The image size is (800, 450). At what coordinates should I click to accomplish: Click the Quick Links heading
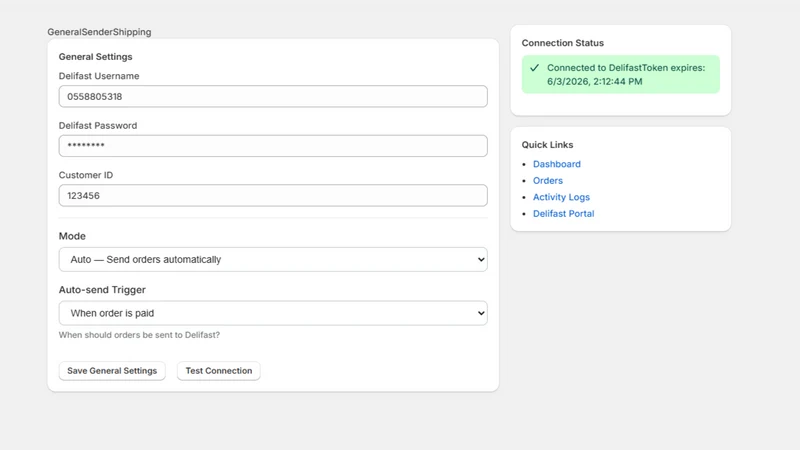coord(547,145)
